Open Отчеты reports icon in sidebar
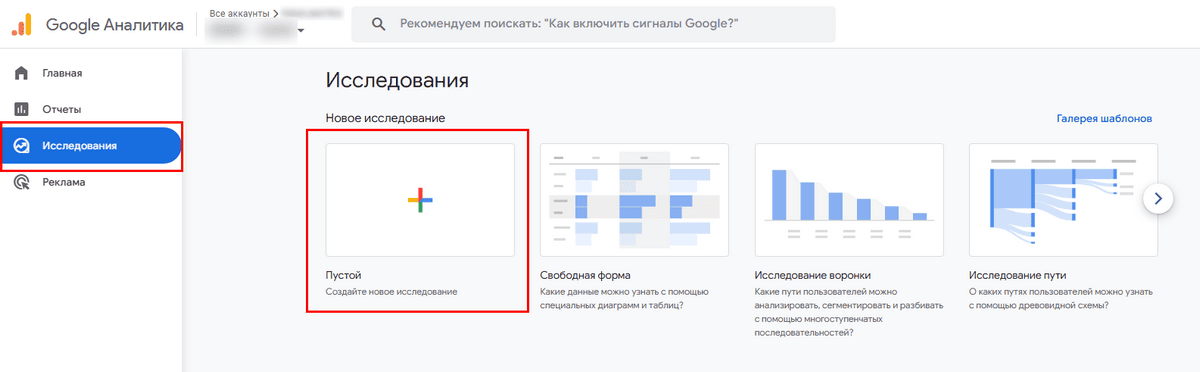1200x372 pixels. coord(21,109)
